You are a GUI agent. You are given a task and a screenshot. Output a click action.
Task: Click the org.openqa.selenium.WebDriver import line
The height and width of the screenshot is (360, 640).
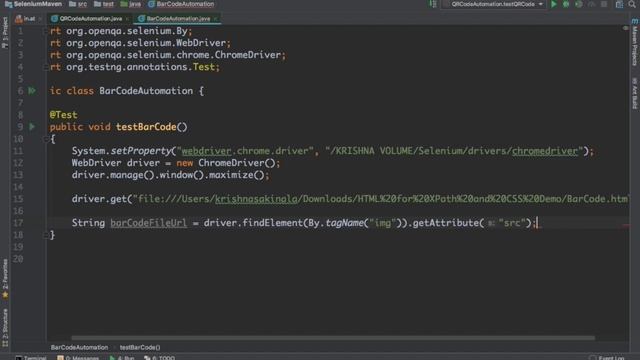(140, 43)
